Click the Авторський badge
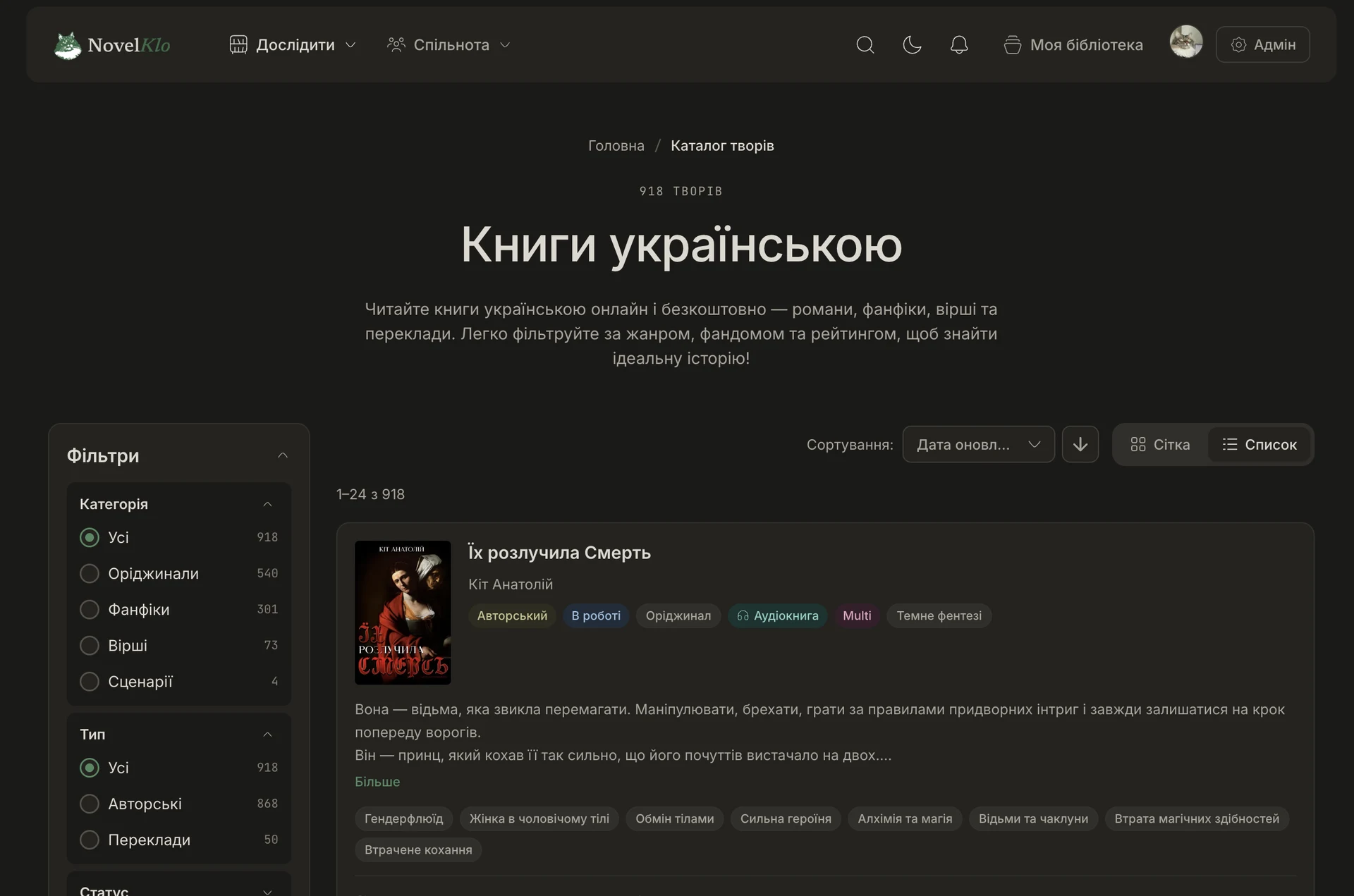1354x896 pixels. tap(512, 615)
